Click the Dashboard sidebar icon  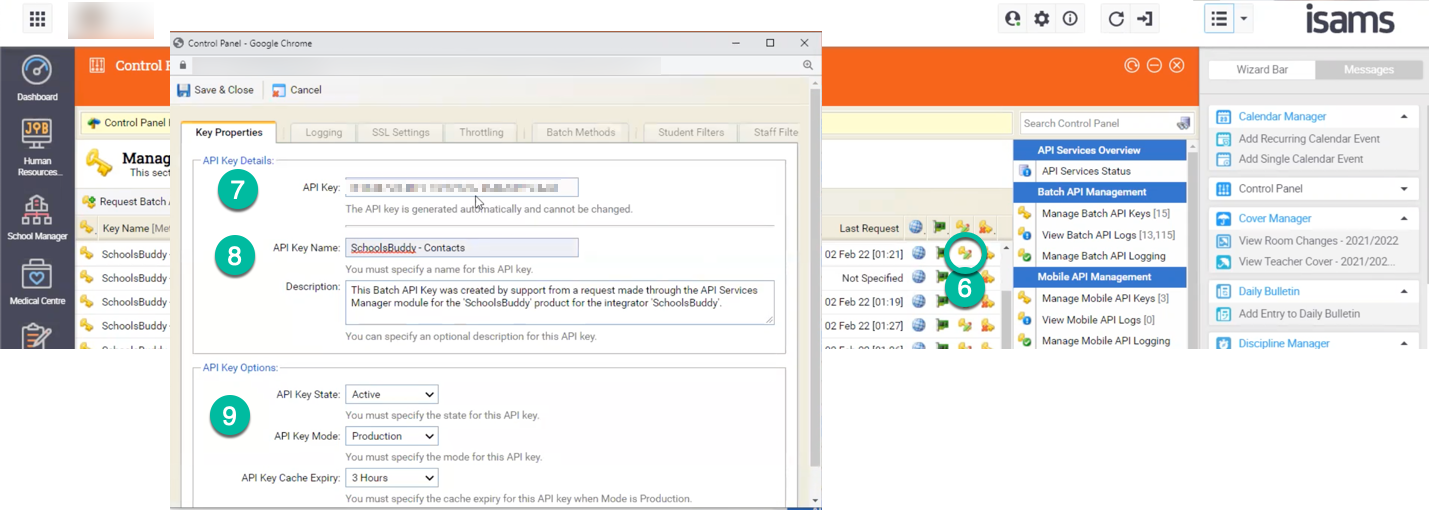pos(37,78)
